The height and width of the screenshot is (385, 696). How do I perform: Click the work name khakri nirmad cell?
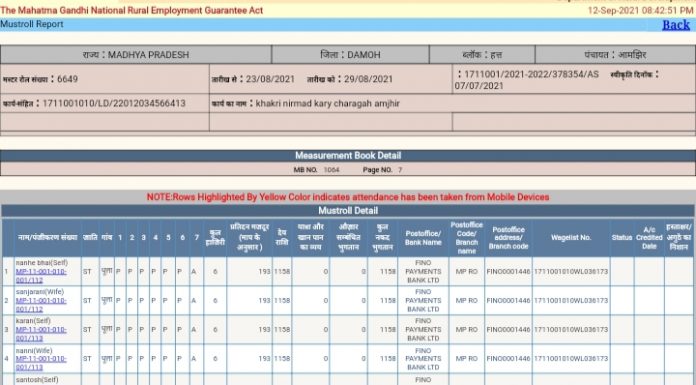tap(452, 103)
